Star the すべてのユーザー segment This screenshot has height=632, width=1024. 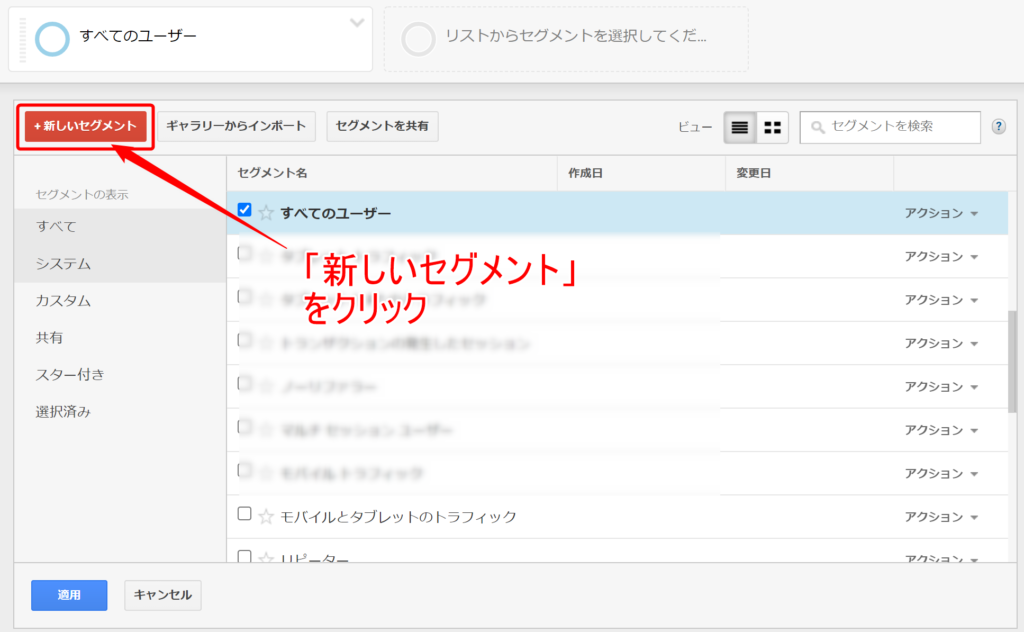[266, 213]
